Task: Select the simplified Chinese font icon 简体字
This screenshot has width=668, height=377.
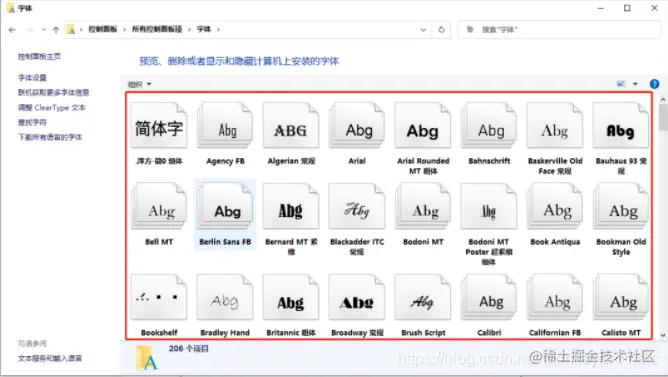Action: (x=159, y=125)
